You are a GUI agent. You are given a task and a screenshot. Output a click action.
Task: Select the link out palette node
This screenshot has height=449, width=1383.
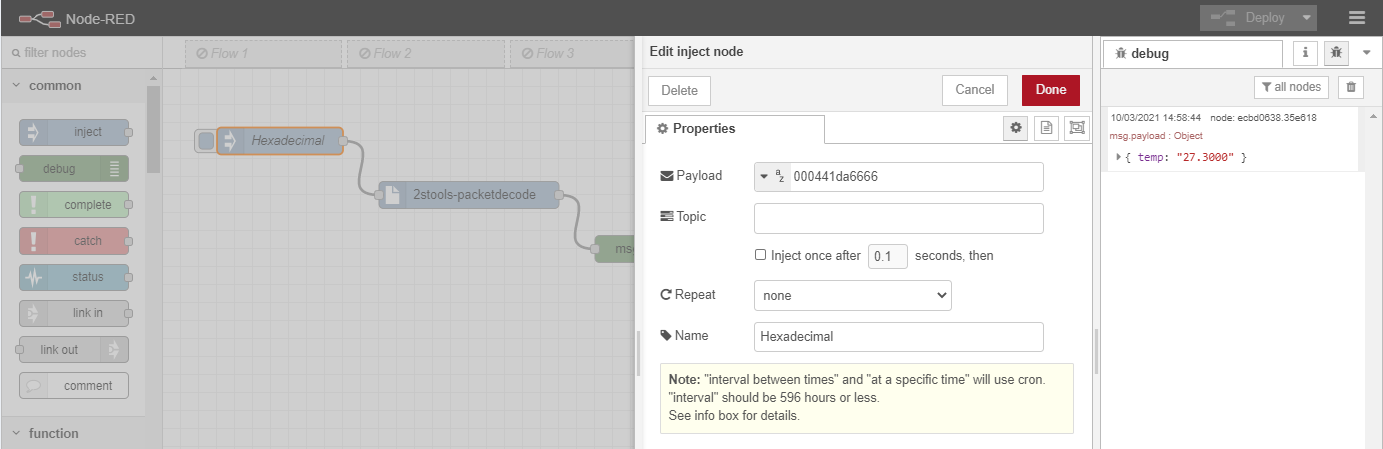[x=74, y=350]
